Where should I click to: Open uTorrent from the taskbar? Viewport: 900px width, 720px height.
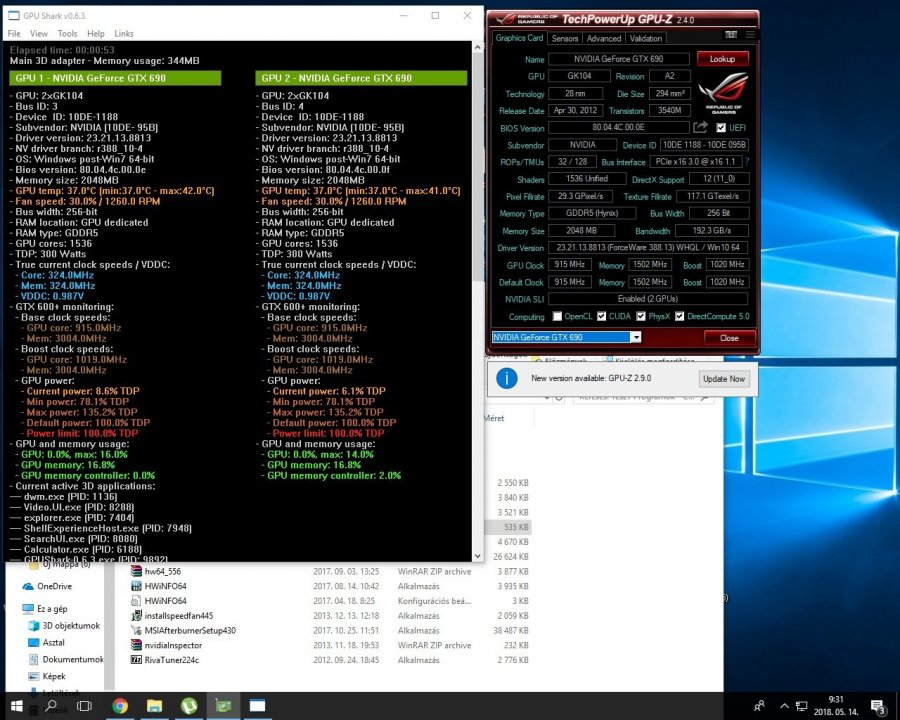click(189, 706)
